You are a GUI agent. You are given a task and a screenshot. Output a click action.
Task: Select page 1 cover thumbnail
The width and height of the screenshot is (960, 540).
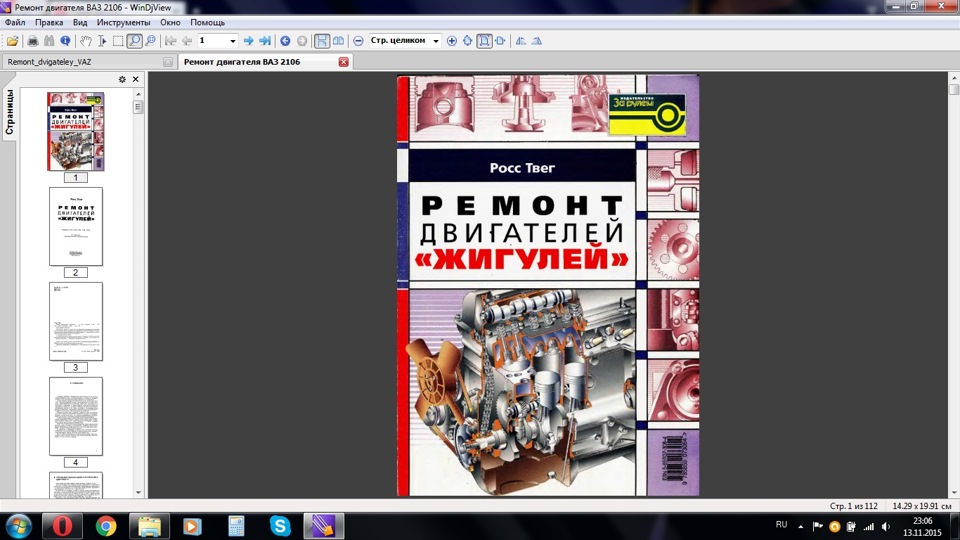coord(76,132)
